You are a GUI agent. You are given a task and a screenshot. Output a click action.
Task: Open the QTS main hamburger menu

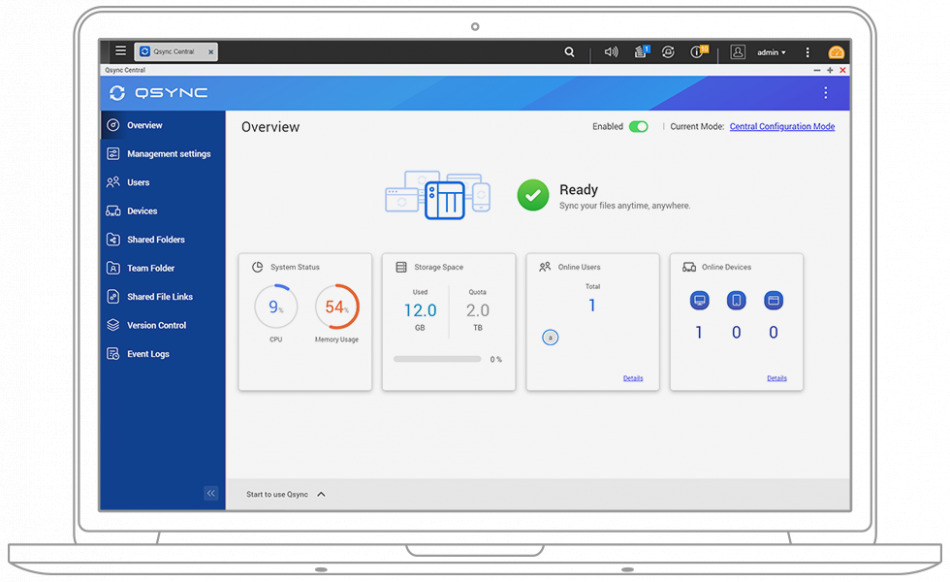click(120, 51)
